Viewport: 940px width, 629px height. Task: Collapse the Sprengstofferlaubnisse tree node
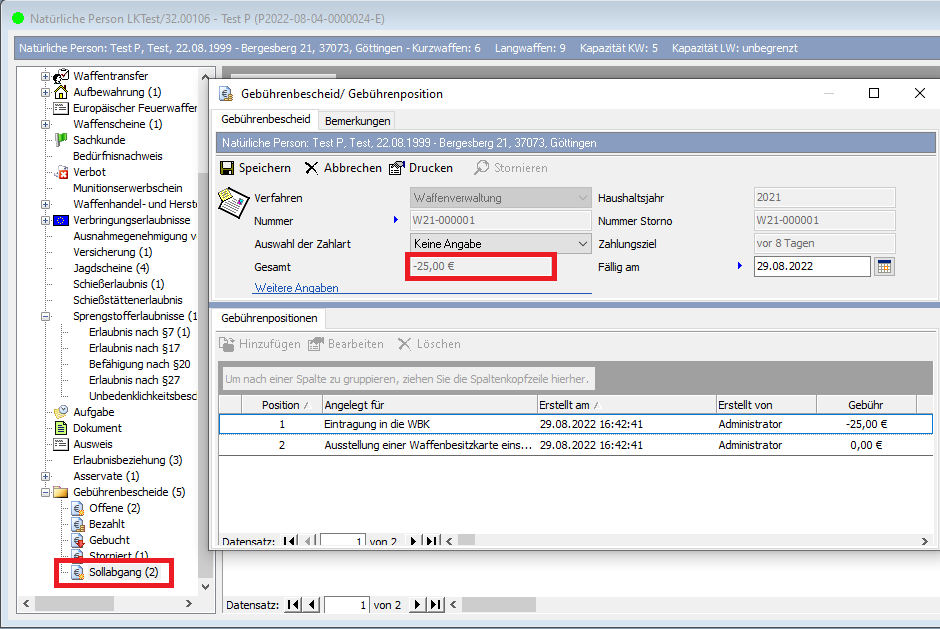(46, 316)
